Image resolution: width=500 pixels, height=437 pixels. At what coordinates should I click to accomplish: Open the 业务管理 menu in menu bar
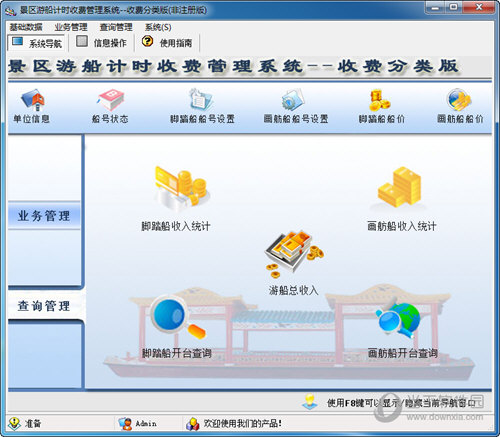71,27
